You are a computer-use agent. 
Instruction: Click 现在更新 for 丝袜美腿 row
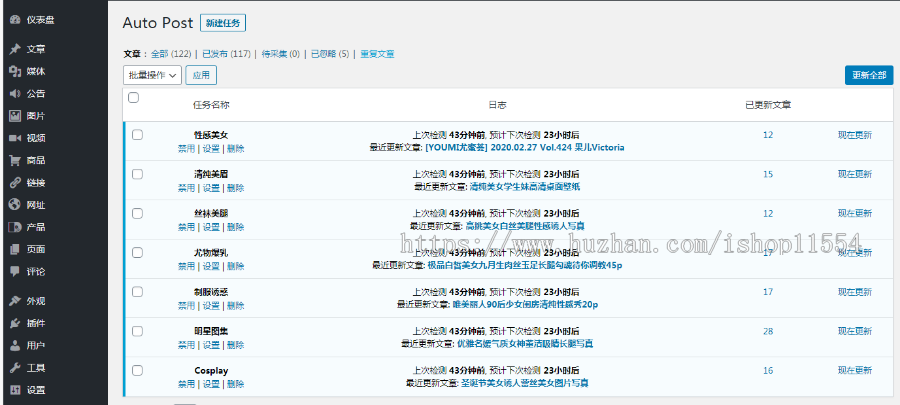point(855,213)
